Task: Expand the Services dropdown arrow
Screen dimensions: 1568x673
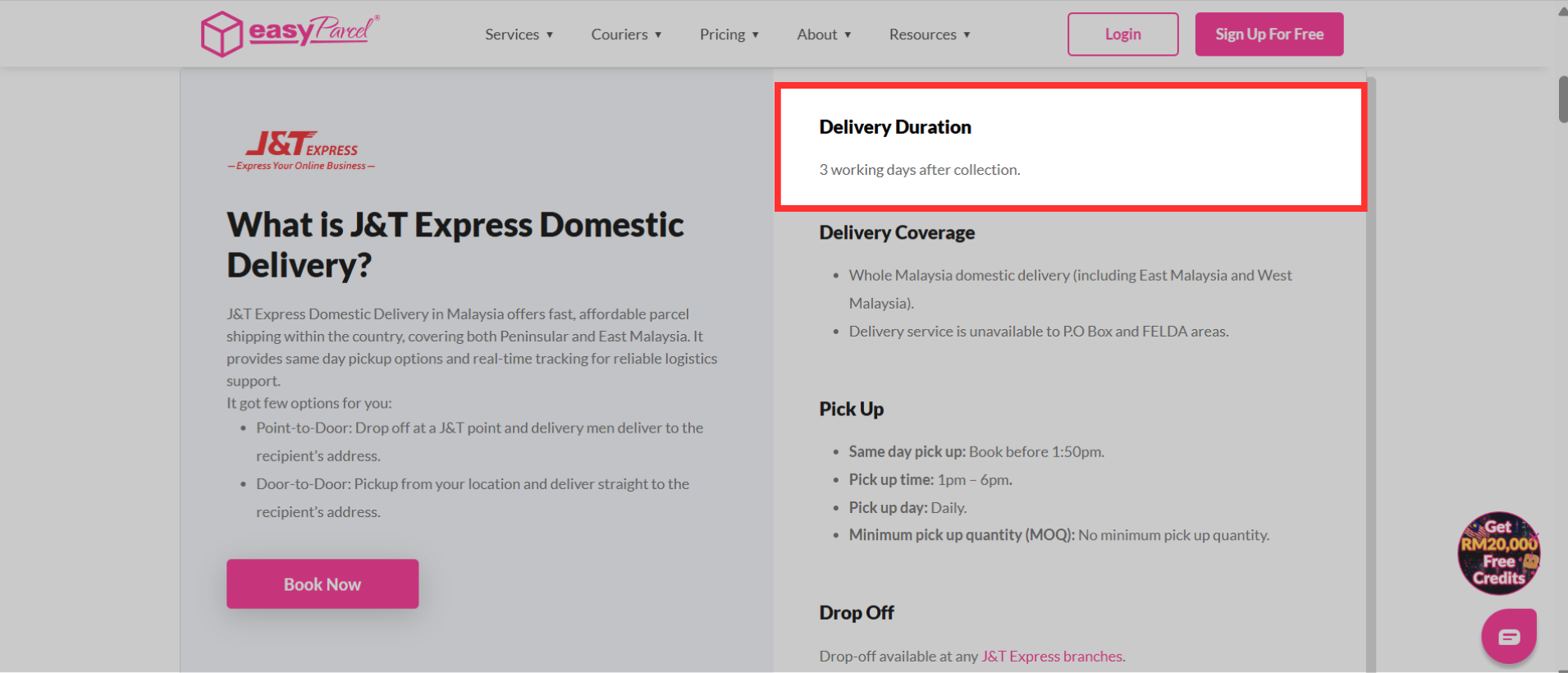Action: [550, 35]
